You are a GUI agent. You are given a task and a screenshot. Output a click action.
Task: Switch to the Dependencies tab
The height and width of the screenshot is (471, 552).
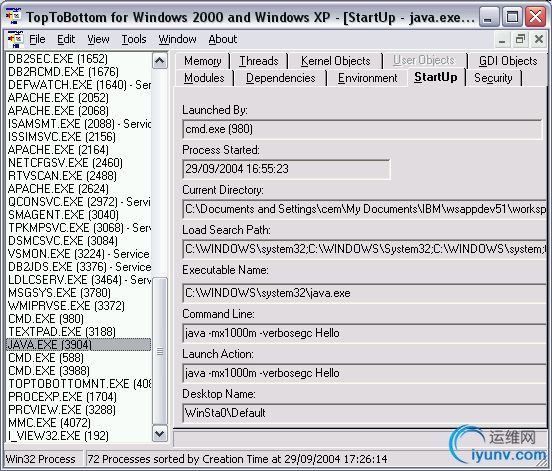click(x=281, y=78)
